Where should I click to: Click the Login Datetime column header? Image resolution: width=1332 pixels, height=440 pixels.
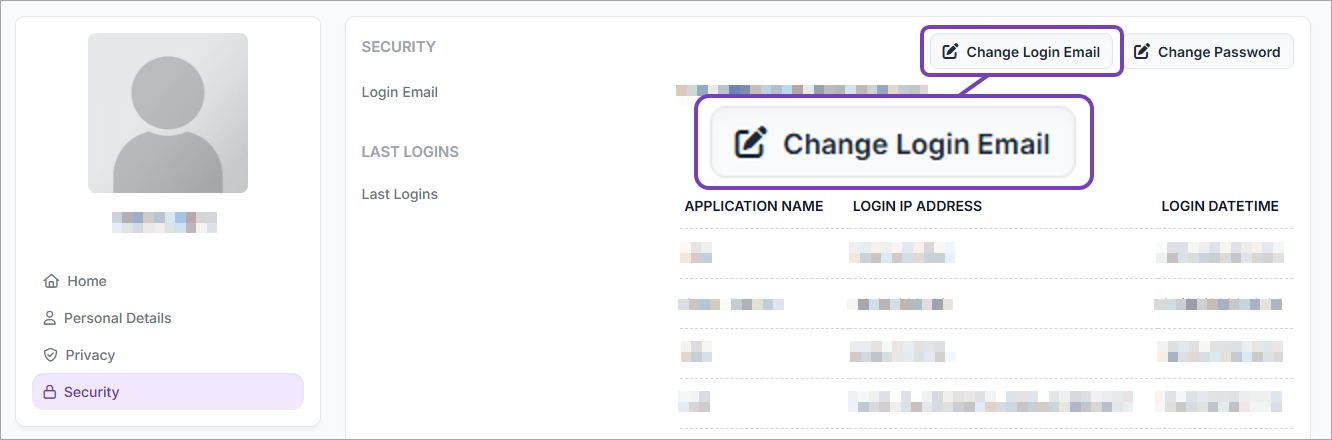(1220, 206)
